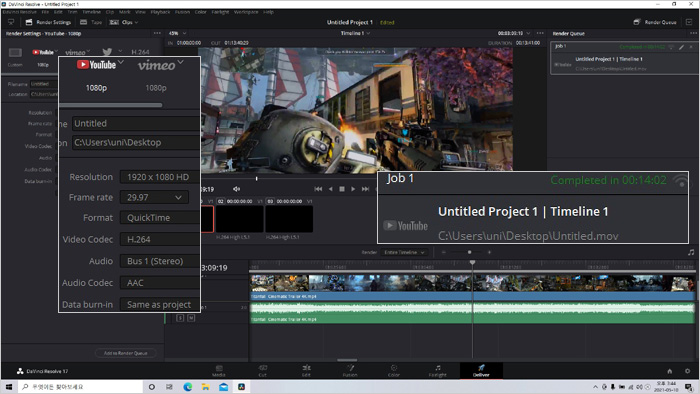Click timeline zoom in plus icon
This screenshot has width=700, height=394.
[489, 252]
